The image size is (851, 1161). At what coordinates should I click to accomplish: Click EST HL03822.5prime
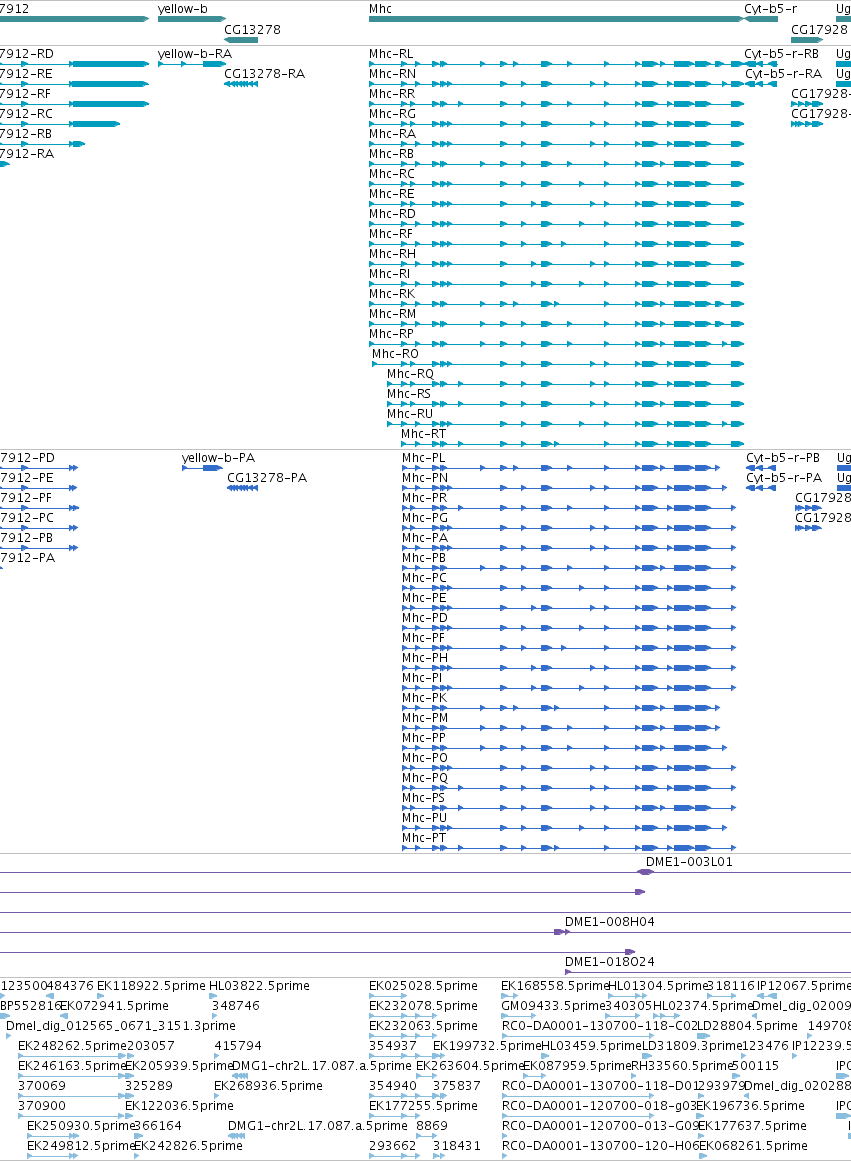[x=259, y=986]
